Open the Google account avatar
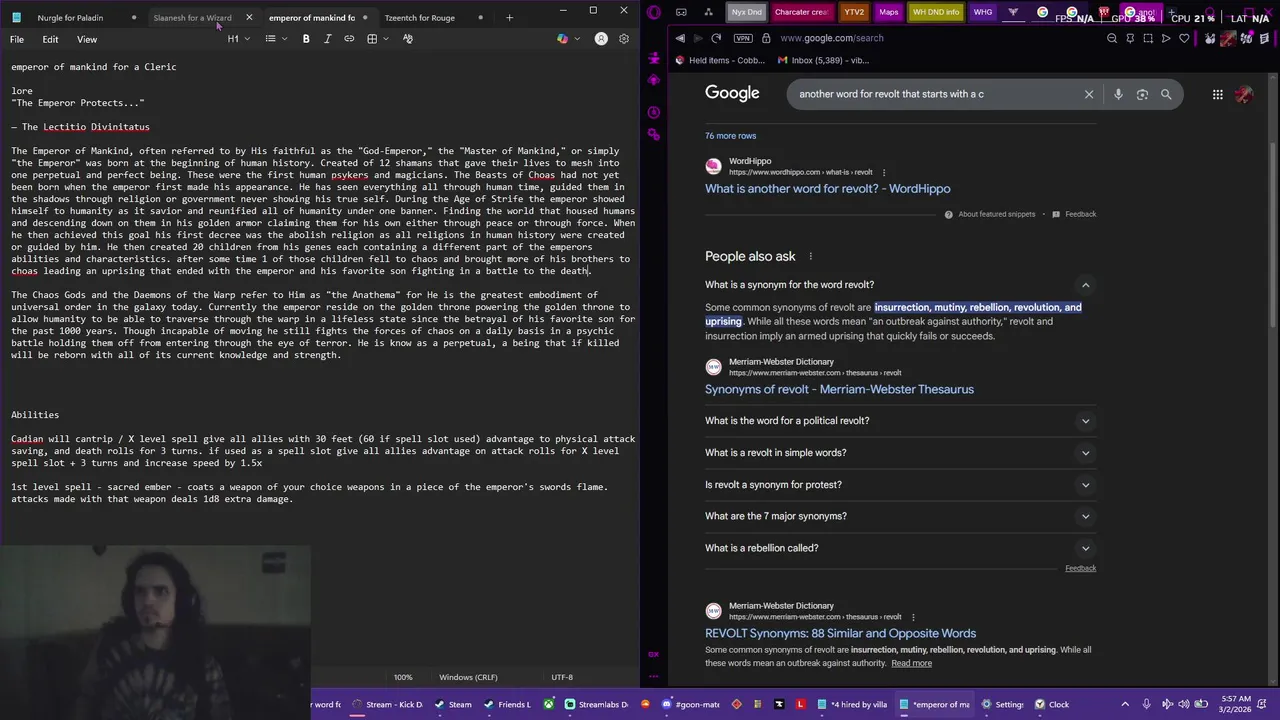Screen dimensions: 1280x720 click(x=1244, y=94)
